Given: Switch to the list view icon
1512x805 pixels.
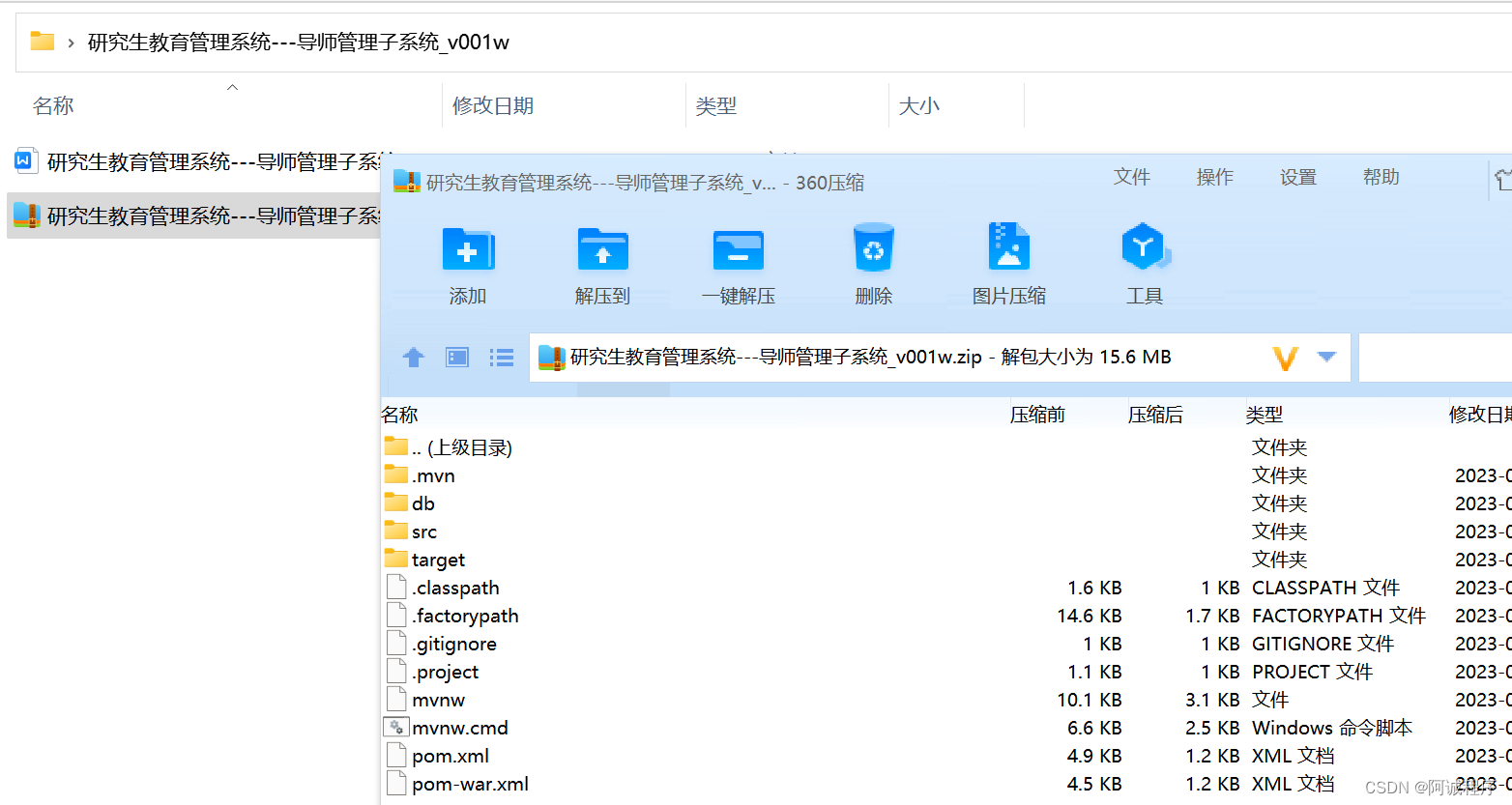Looking at the screenshot, I should pyautogui.click(x=501, y=358).
